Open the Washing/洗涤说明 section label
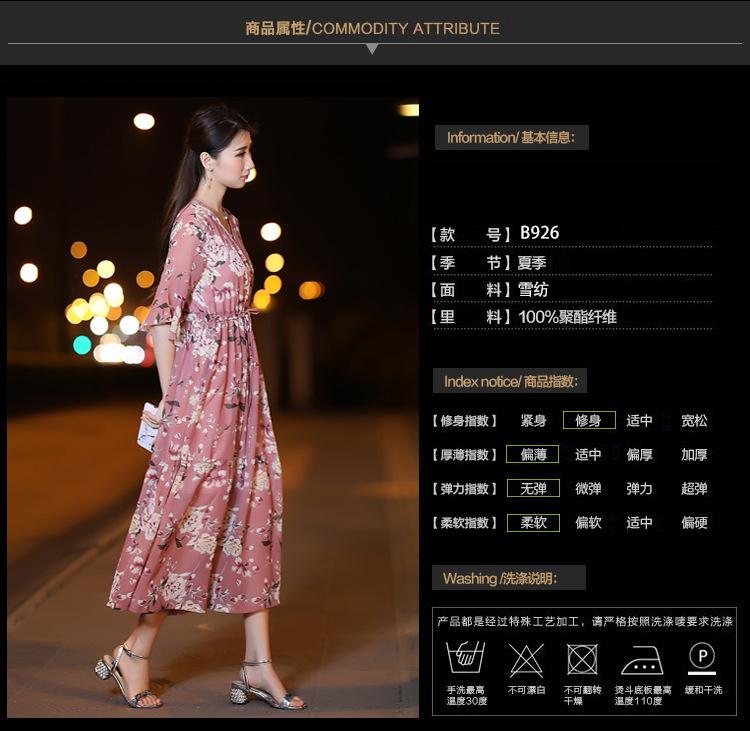This screenshot has width=750, height=731. point(509,579)
